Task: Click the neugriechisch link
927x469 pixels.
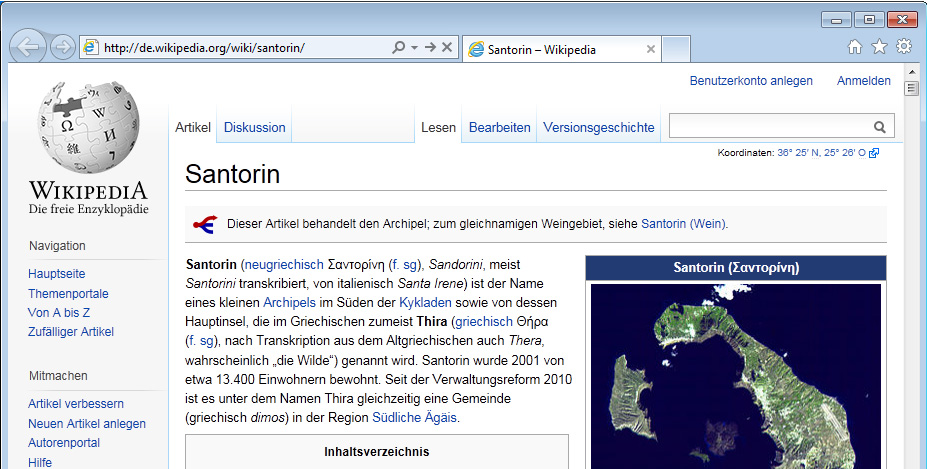Action: (x=284, y=264)
